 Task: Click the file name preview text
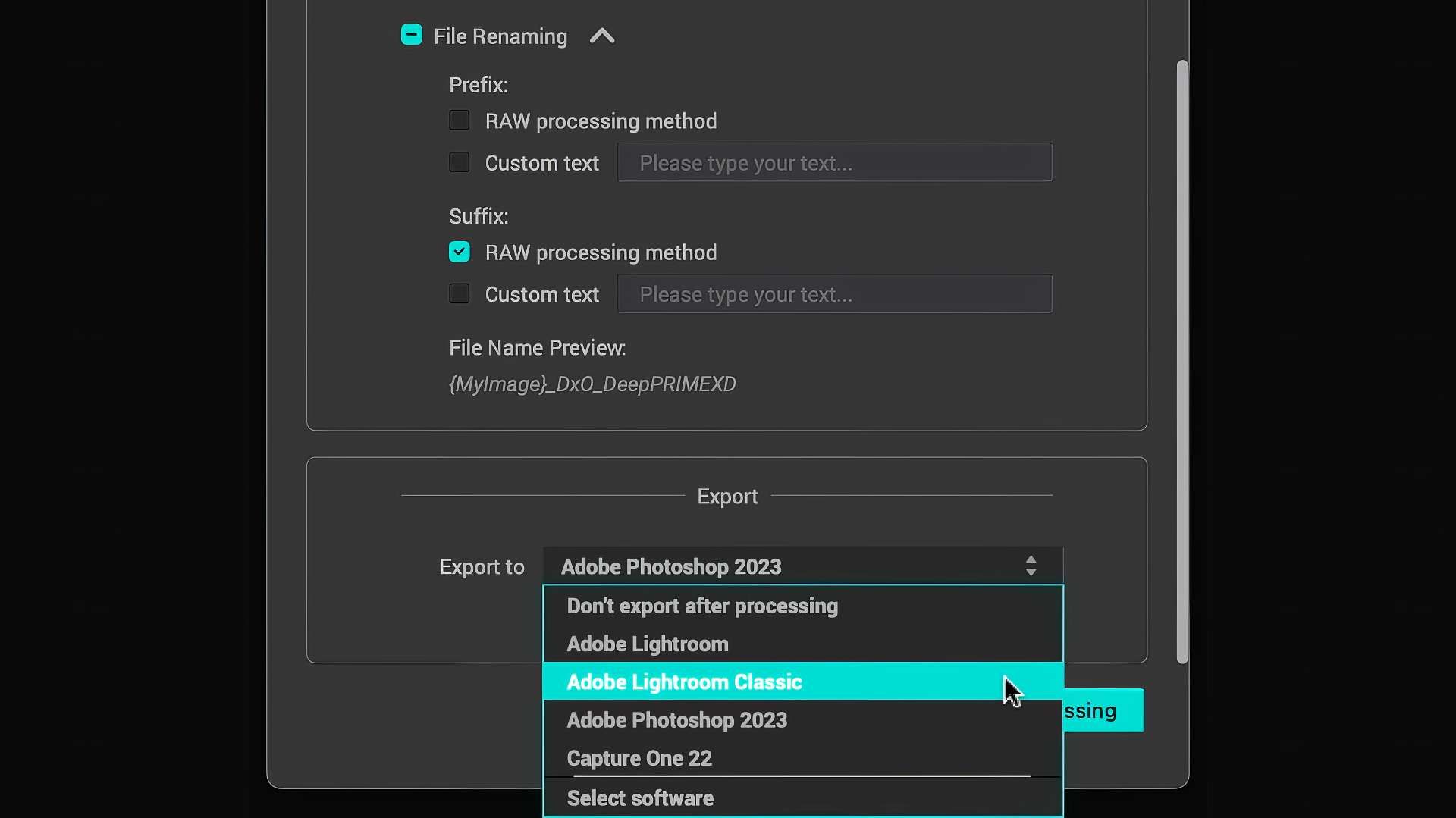tap(591, 384)
